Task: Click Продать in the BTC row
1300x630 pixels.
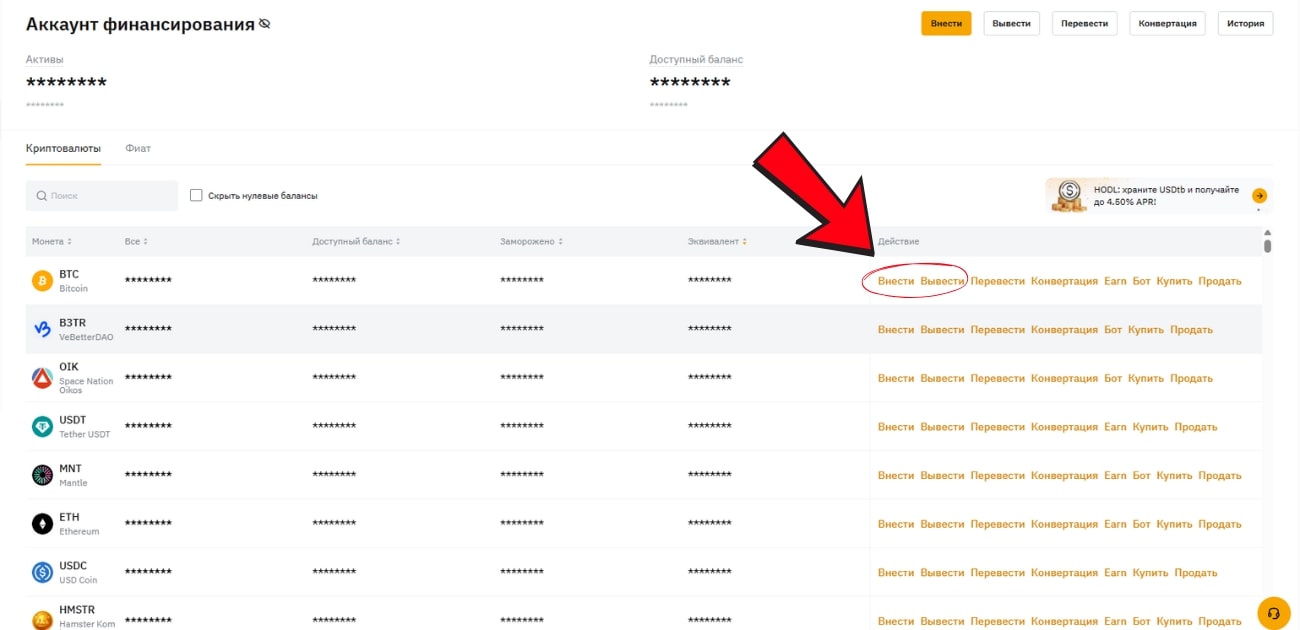Action: [1220, 281]
